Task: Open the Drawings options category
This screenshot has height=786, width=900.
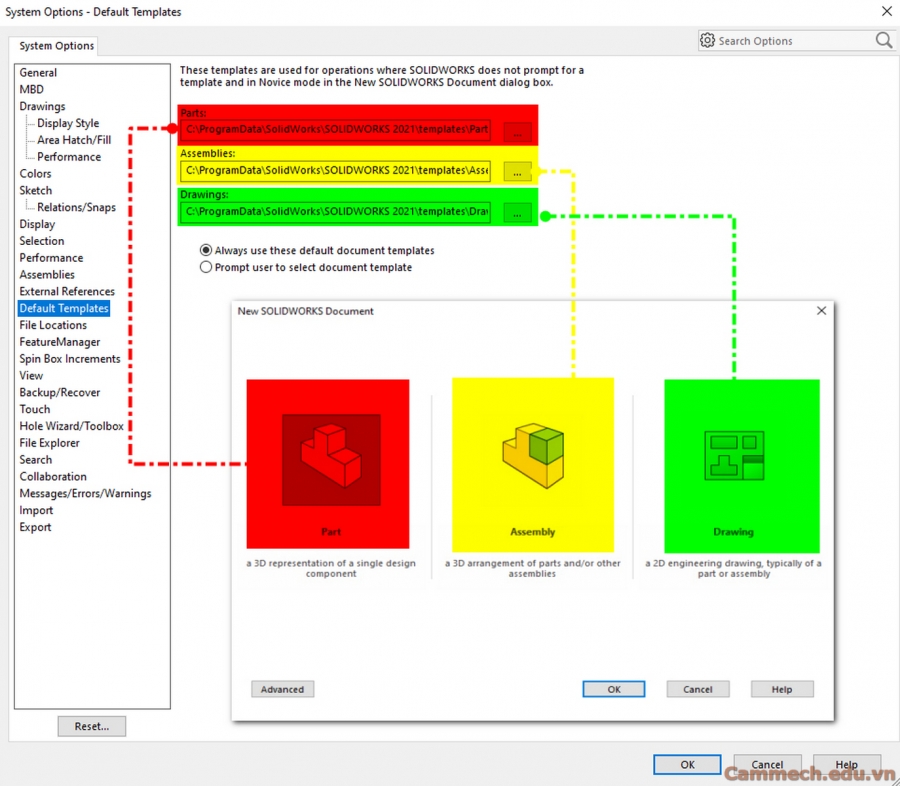Action: click(x=42, y=106)
